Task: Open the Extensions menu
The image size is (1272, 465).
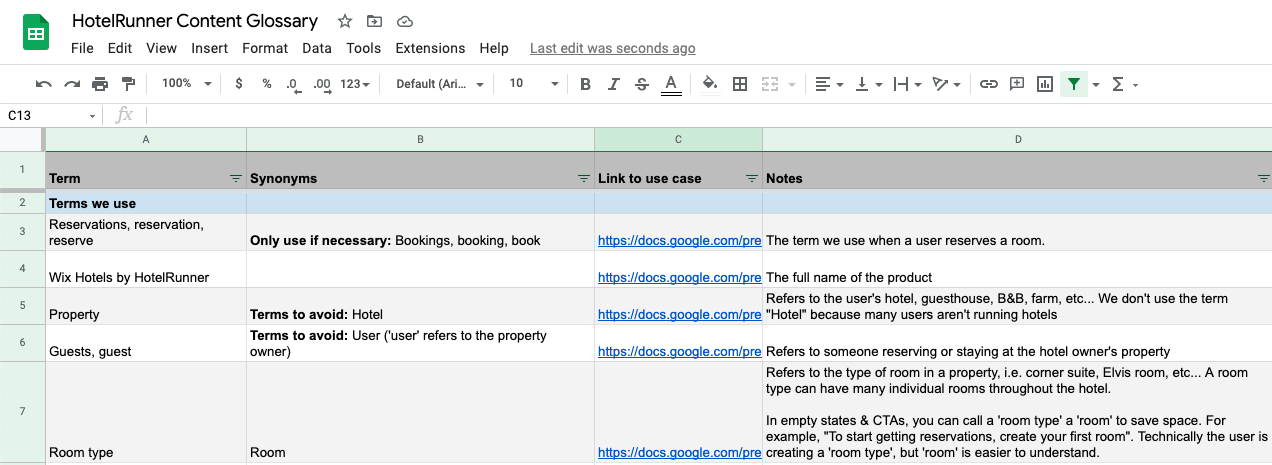Action: [430, 48]
